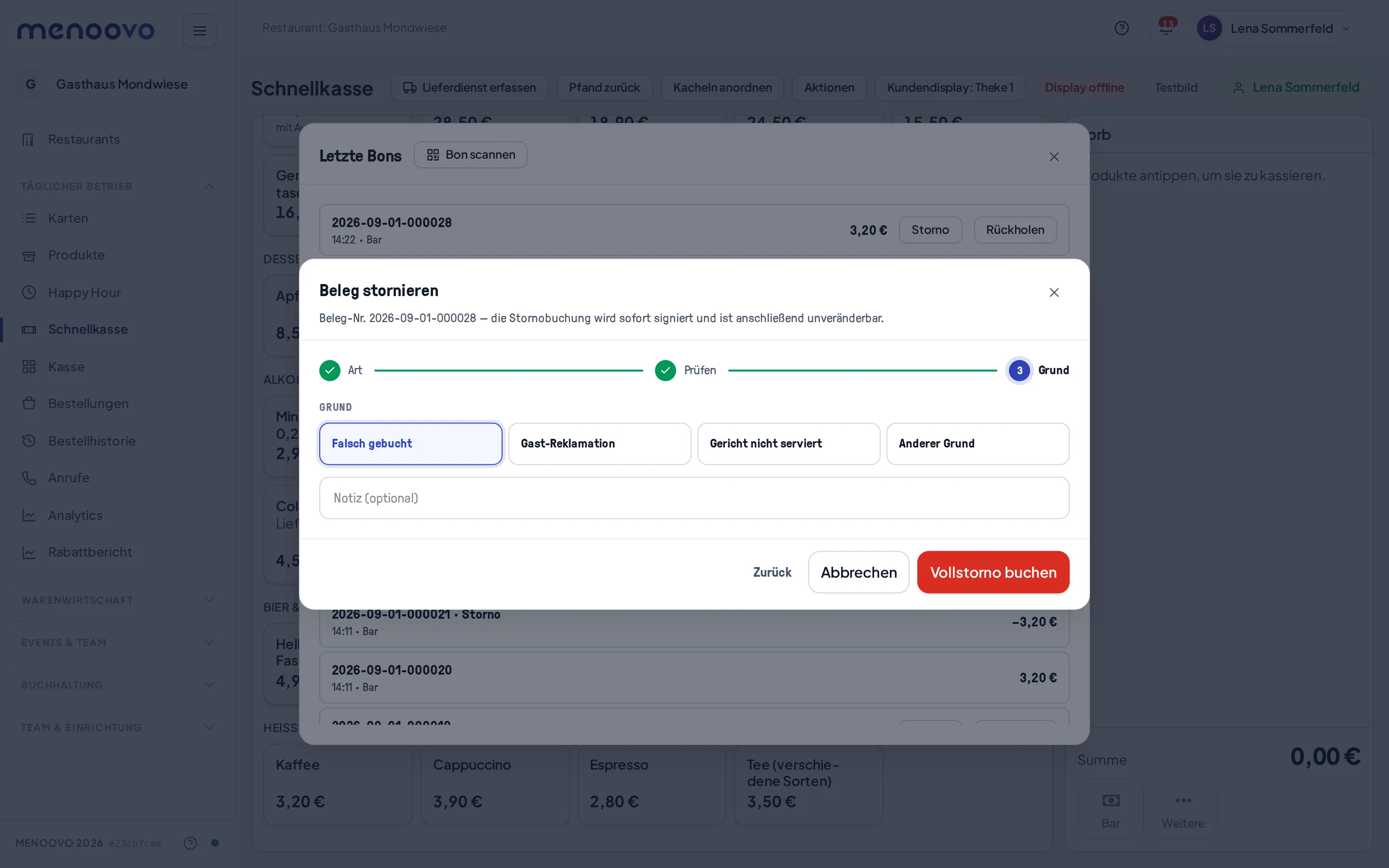This screenshot has height=868, width=1389.
Task: Click the Abbrechen button
Action: click(858, 572)
